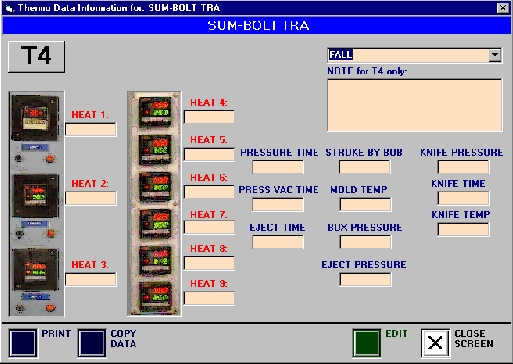Click the HEAT 1 input field
Screen dimensions: 513x364
pyautogui.click(x=91, y=129)
